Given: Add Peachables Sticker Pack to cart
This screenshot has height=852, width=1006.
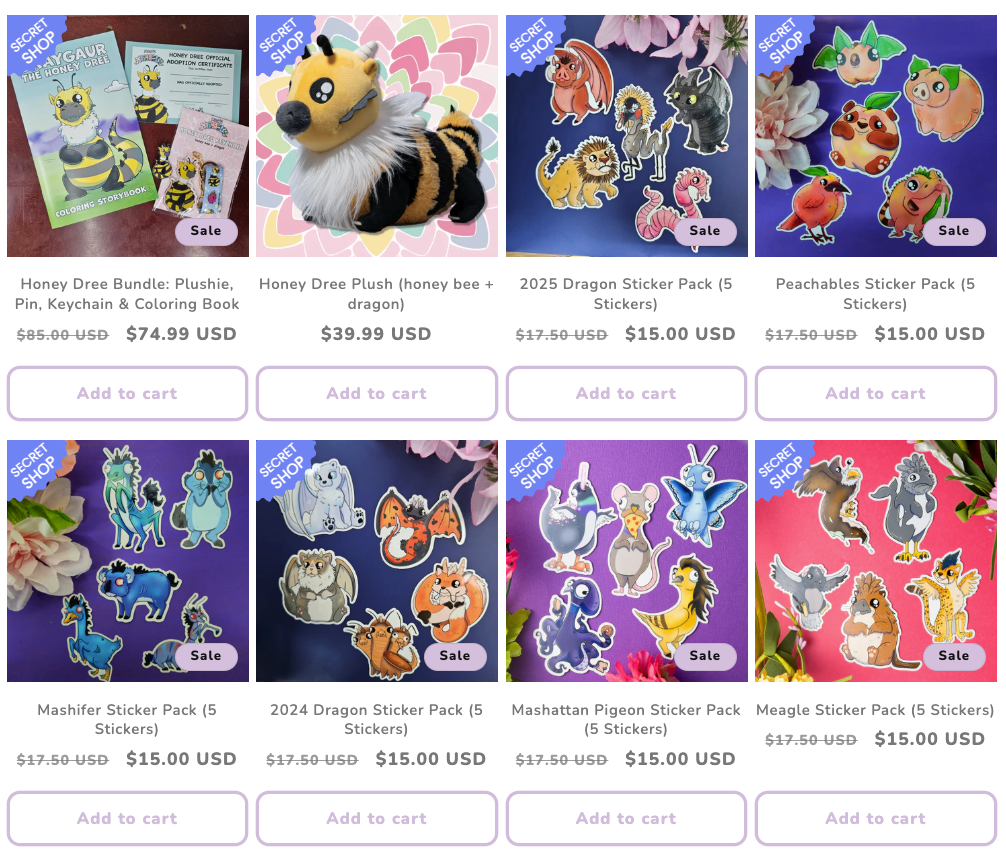Looking at the screenshot, I should click(876, 393).
